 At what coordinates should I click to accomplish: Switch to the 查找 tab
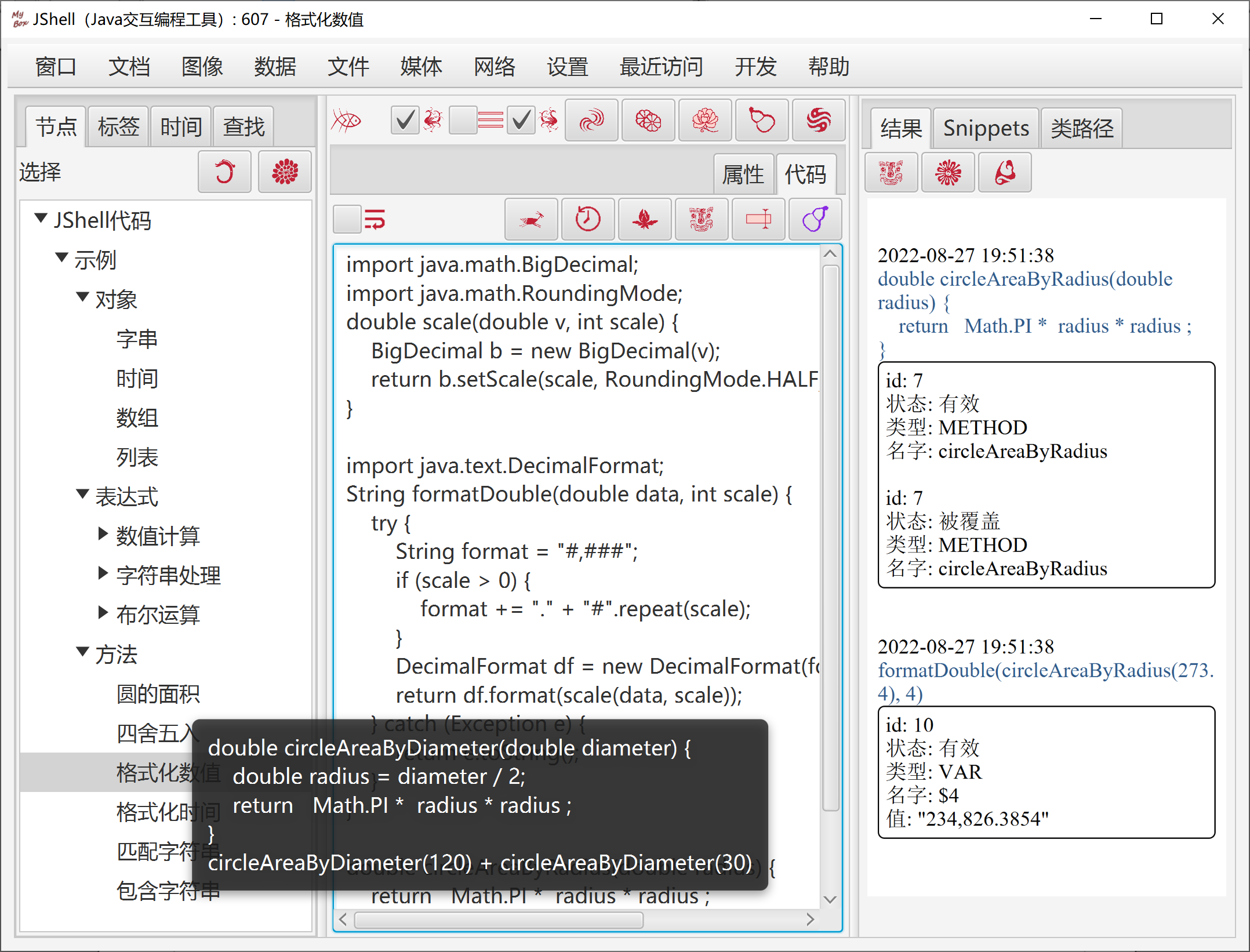click(x=244, y=126)
